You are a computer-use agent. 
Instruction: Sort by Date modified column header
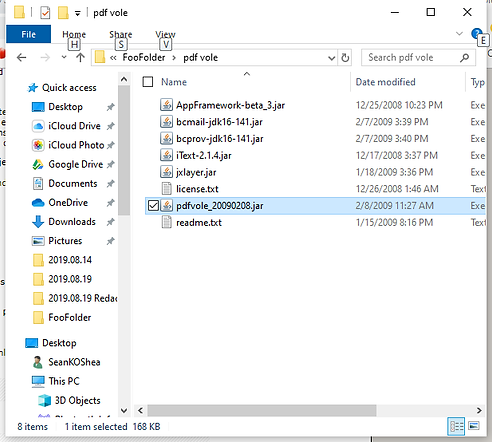pos(385,82)
